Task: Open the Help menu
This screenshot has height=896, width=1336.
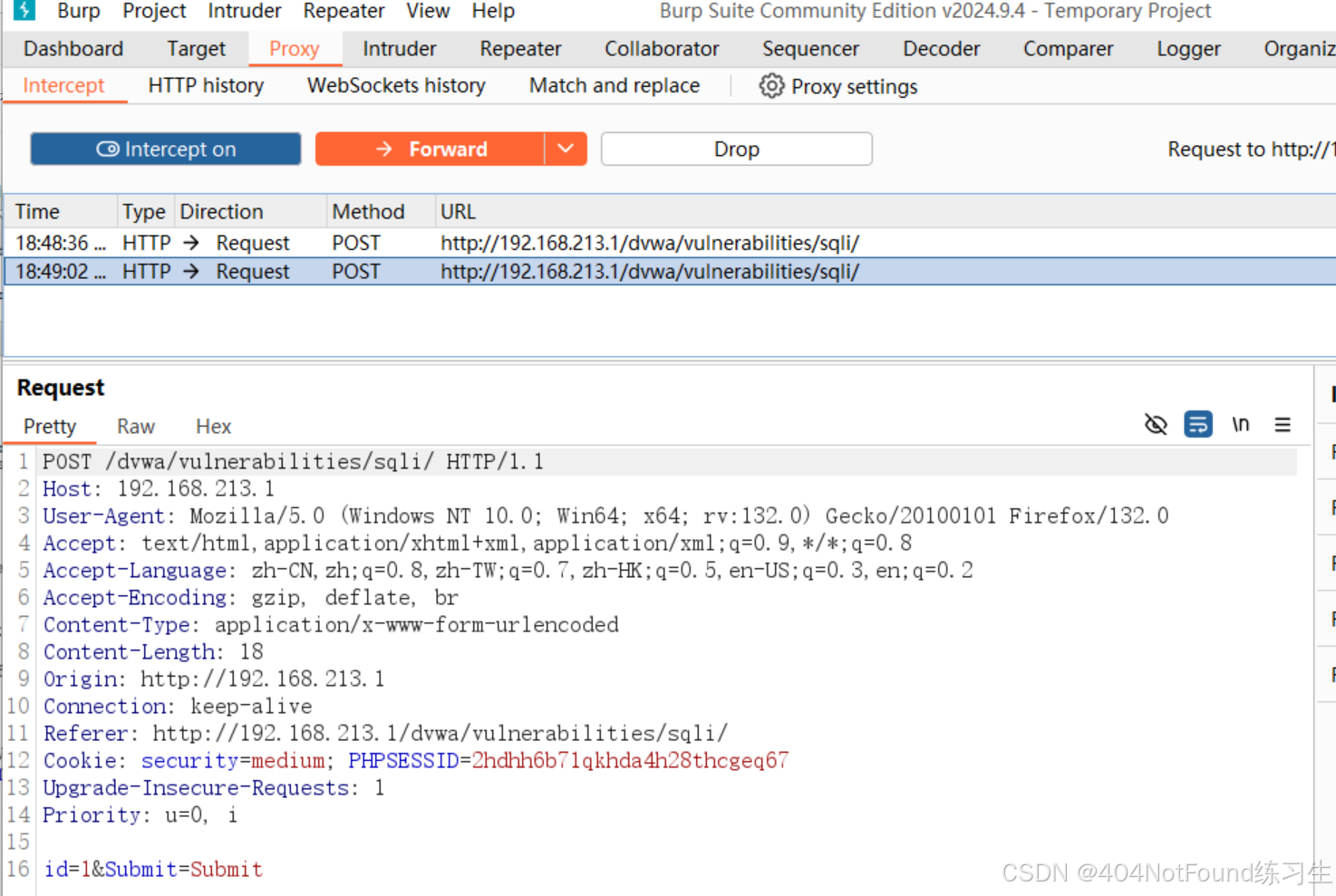Action: (x=493, y=11)
